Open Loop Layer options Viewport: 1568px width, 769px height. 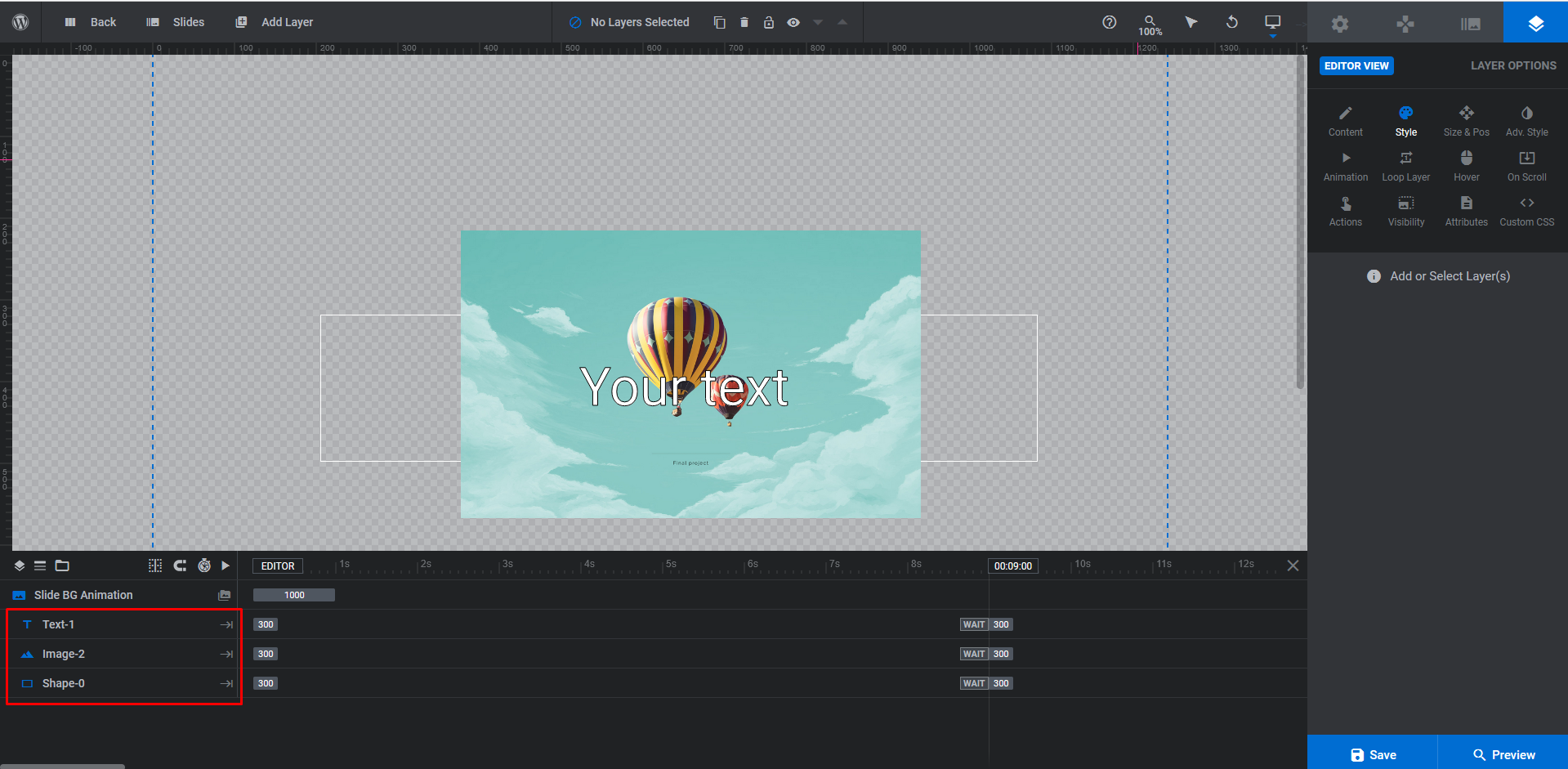(1406, 166)
